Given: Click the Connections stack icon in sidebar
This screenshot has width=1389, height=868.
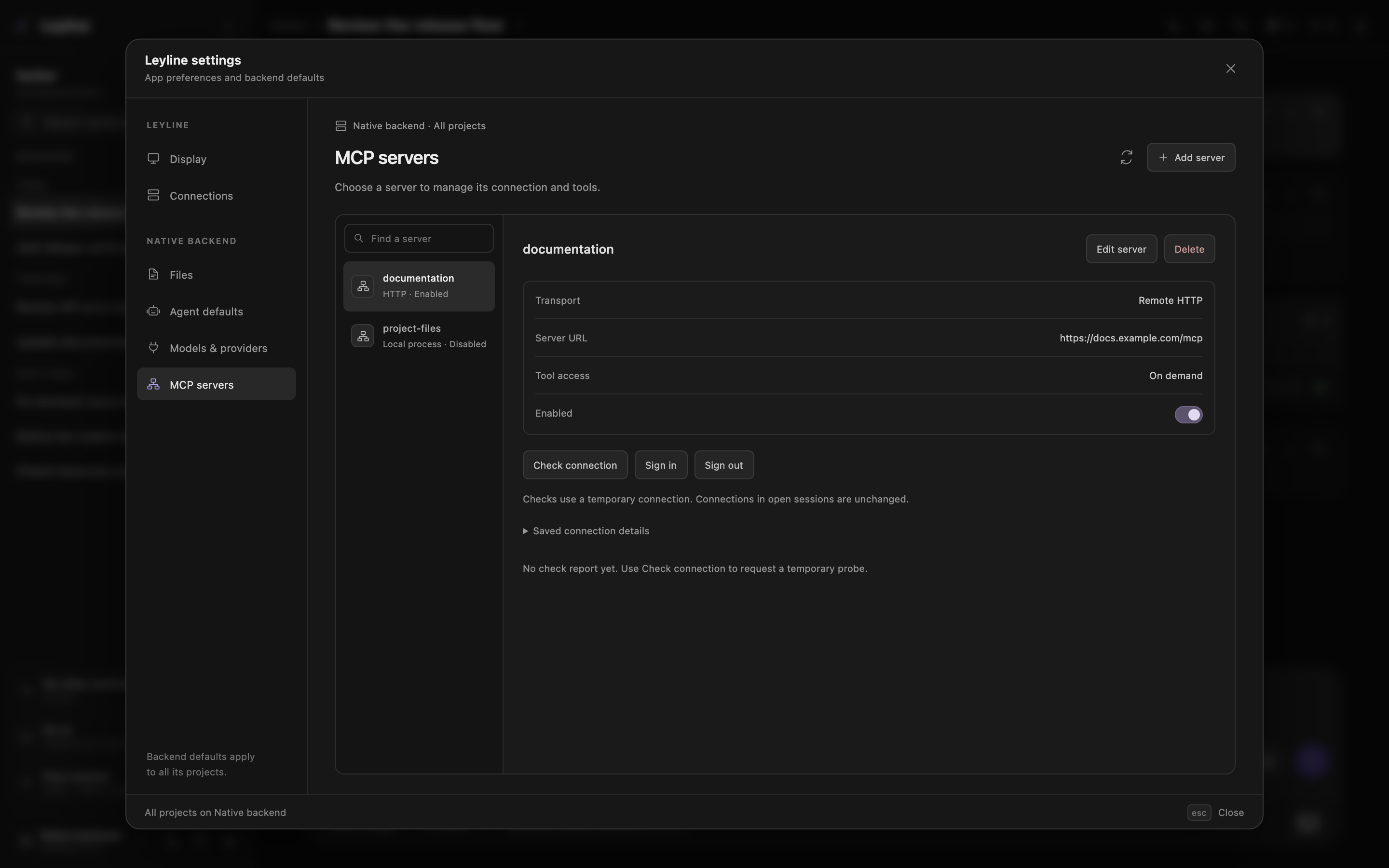Looking at the screenshot, I should 153,195.
